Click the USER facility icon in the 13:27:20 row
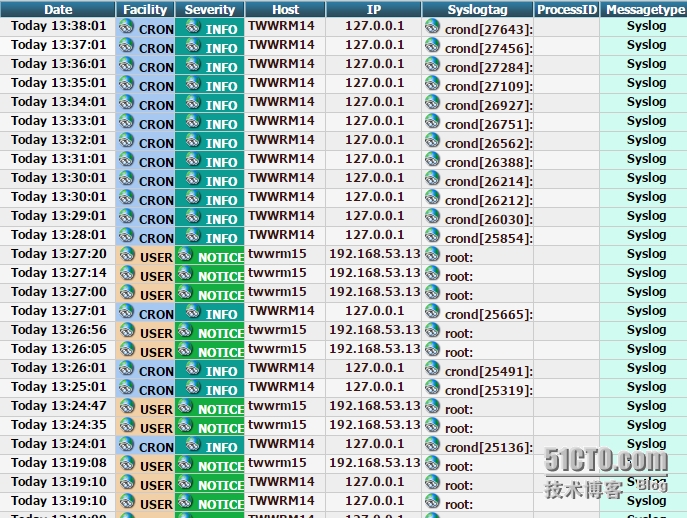687x518 pixels. 127,255
